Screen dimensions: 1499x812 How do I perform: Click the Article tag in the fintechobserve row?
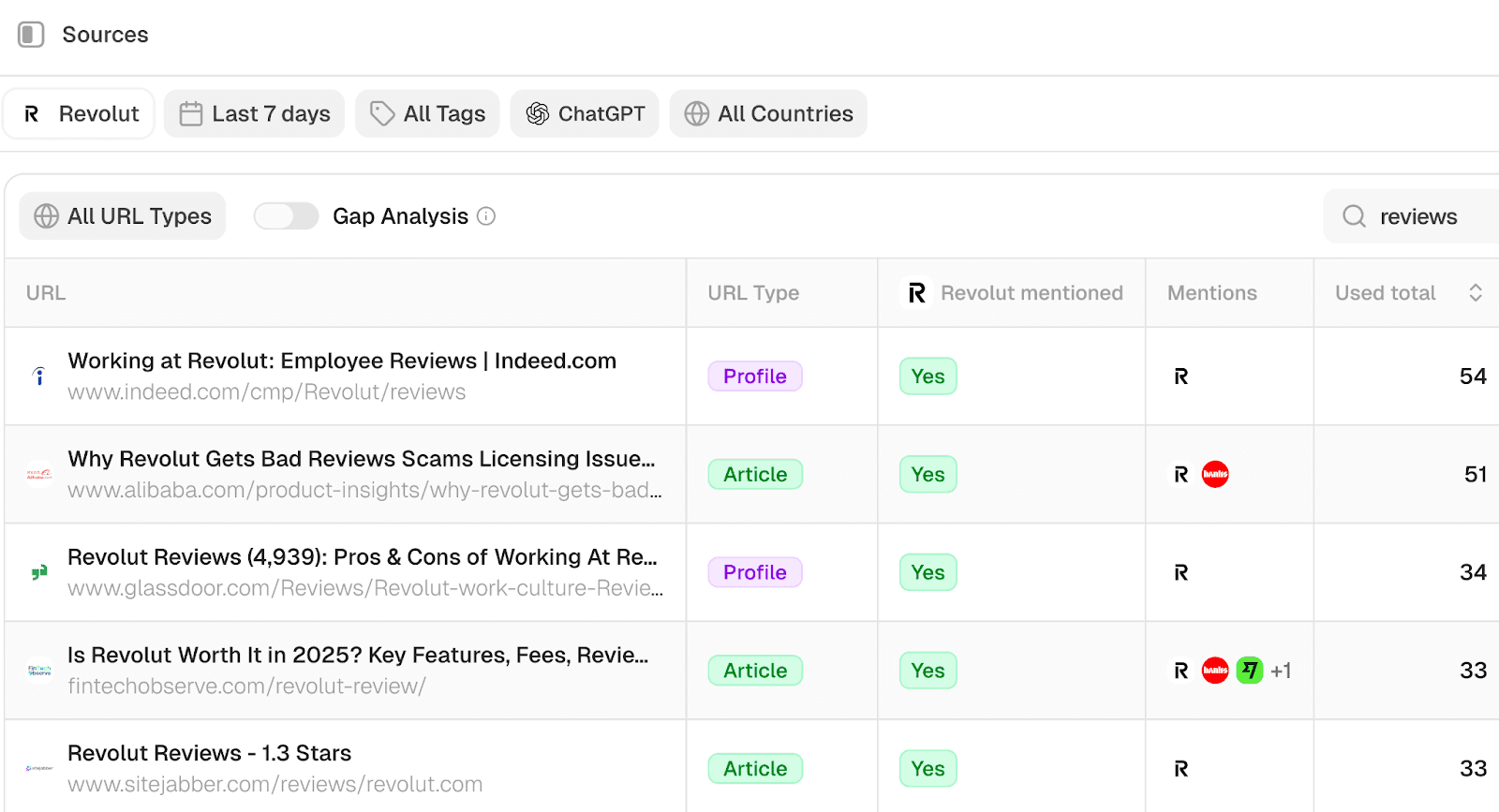pyautogui.click(x=755, y=671)
